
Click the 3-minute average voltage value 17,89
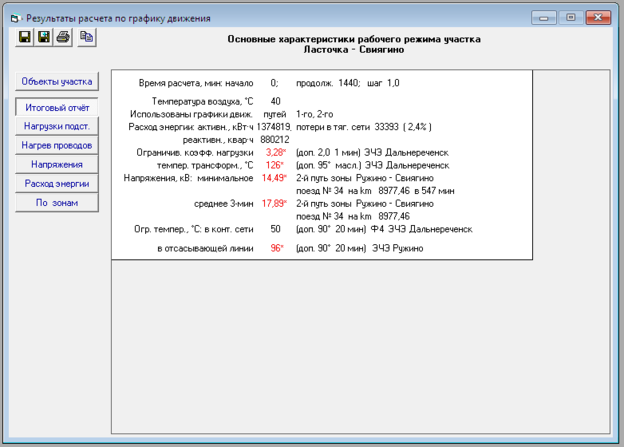(274, 203)
